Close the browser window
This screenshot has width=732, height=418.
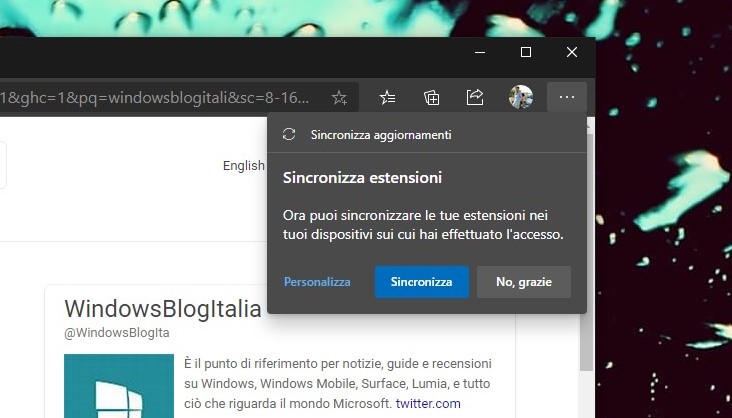(x=572, y=52)
